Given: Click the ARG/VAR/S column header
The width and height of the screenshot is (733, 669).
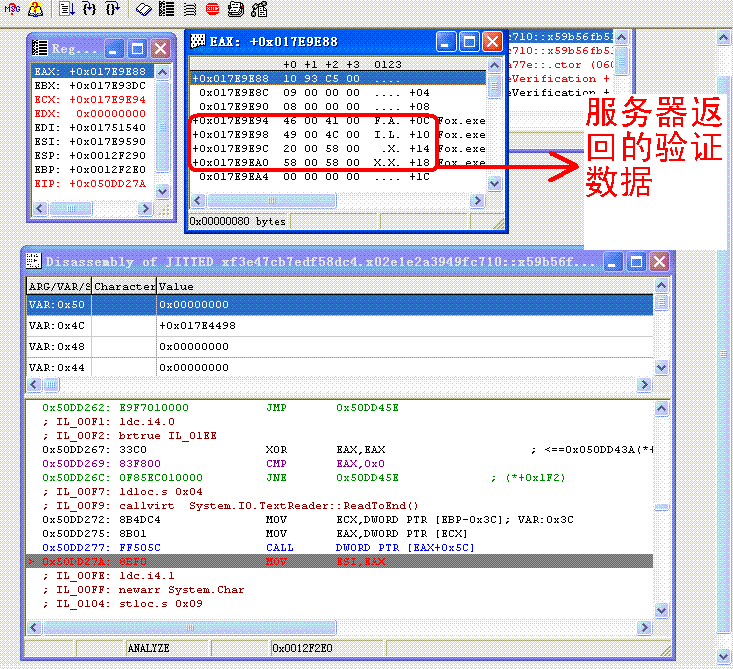Looking at the screenshot, I should tap(58, 286).
